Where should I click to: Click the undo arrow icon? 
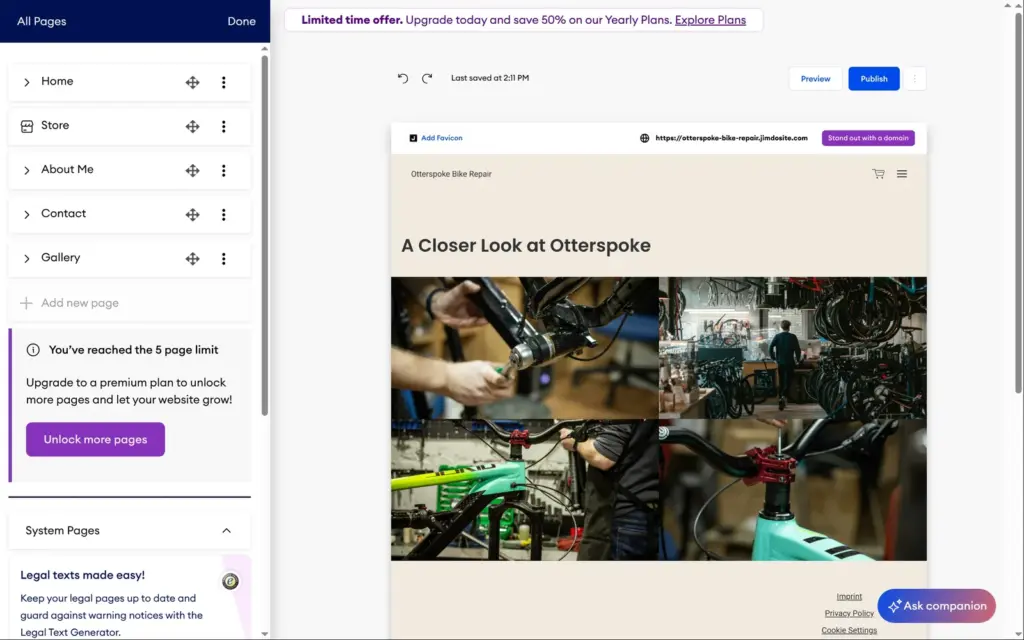tap(403, 78)
